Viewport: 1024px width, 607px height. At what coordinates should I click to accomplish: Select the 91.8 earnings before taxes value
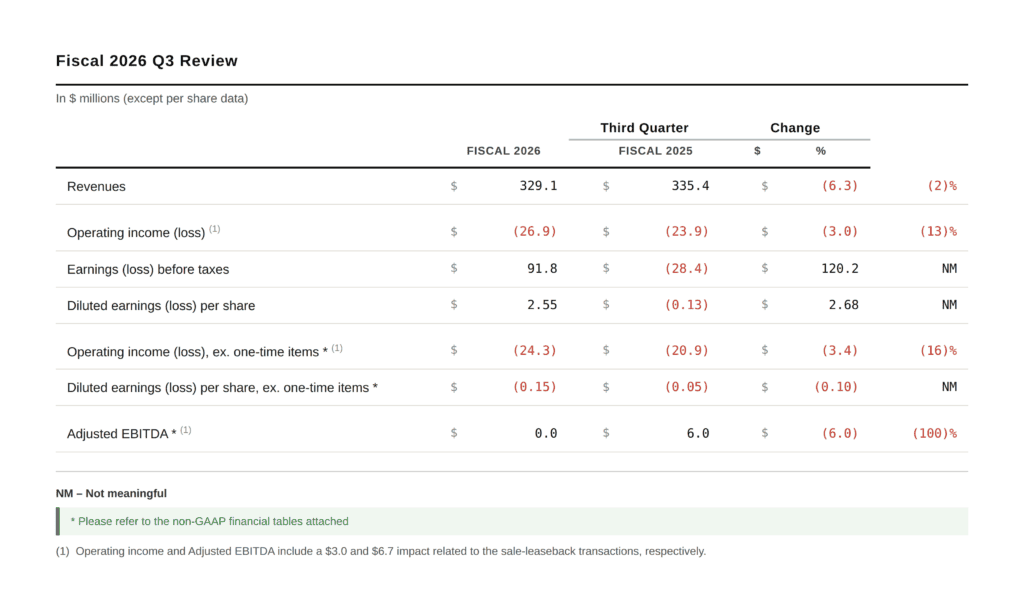click(541, 269)
